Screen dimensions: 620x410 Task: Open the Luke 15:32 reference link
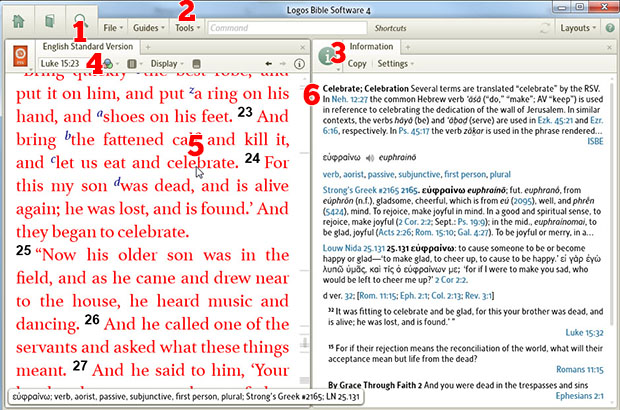pyautogui.click(x=584, y=333)
